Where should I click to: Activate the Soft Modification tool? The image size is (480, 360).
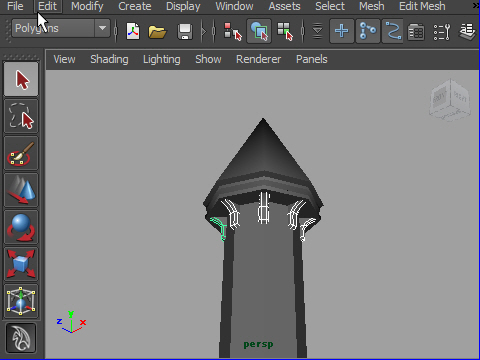(x=21, y=338)
